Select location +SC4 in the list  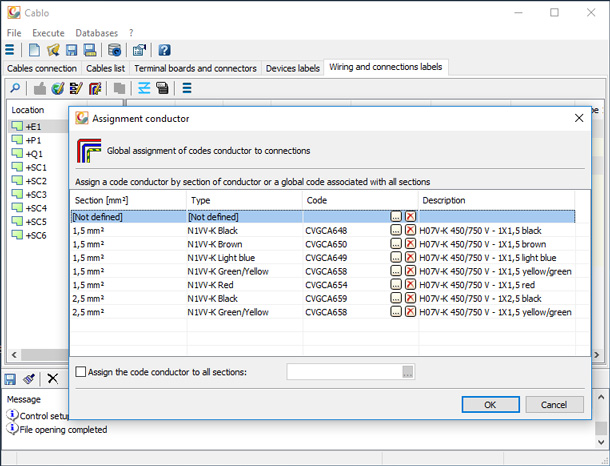point(36,208)
